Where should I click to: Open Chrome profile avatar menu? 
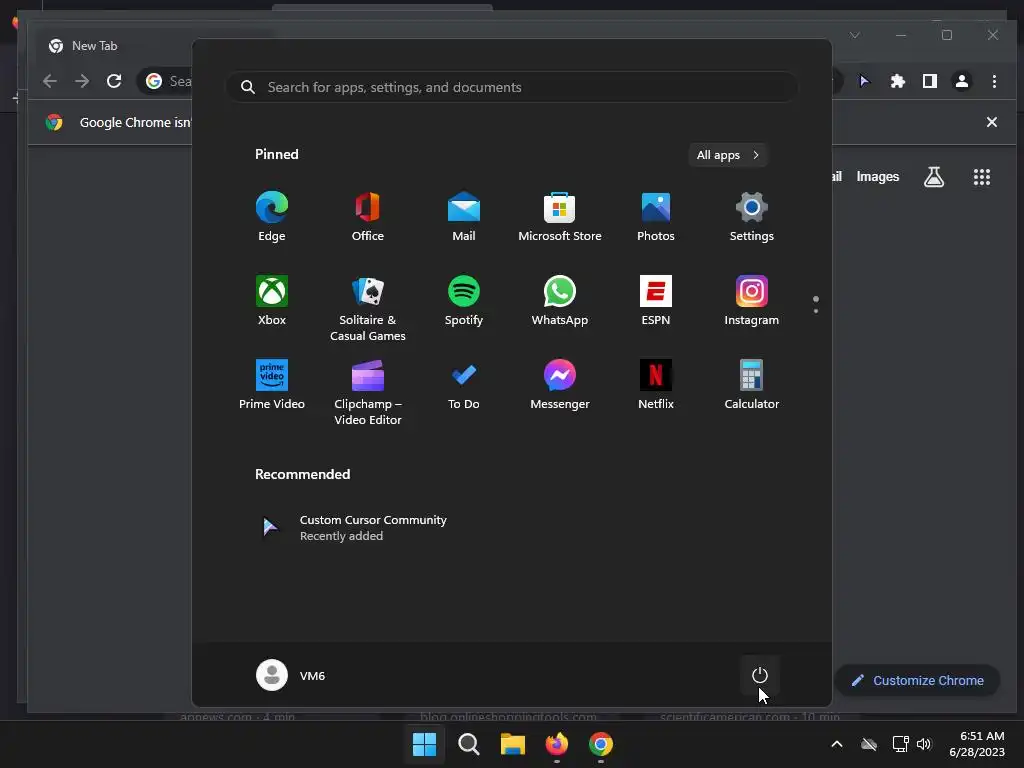coord(962,81)
